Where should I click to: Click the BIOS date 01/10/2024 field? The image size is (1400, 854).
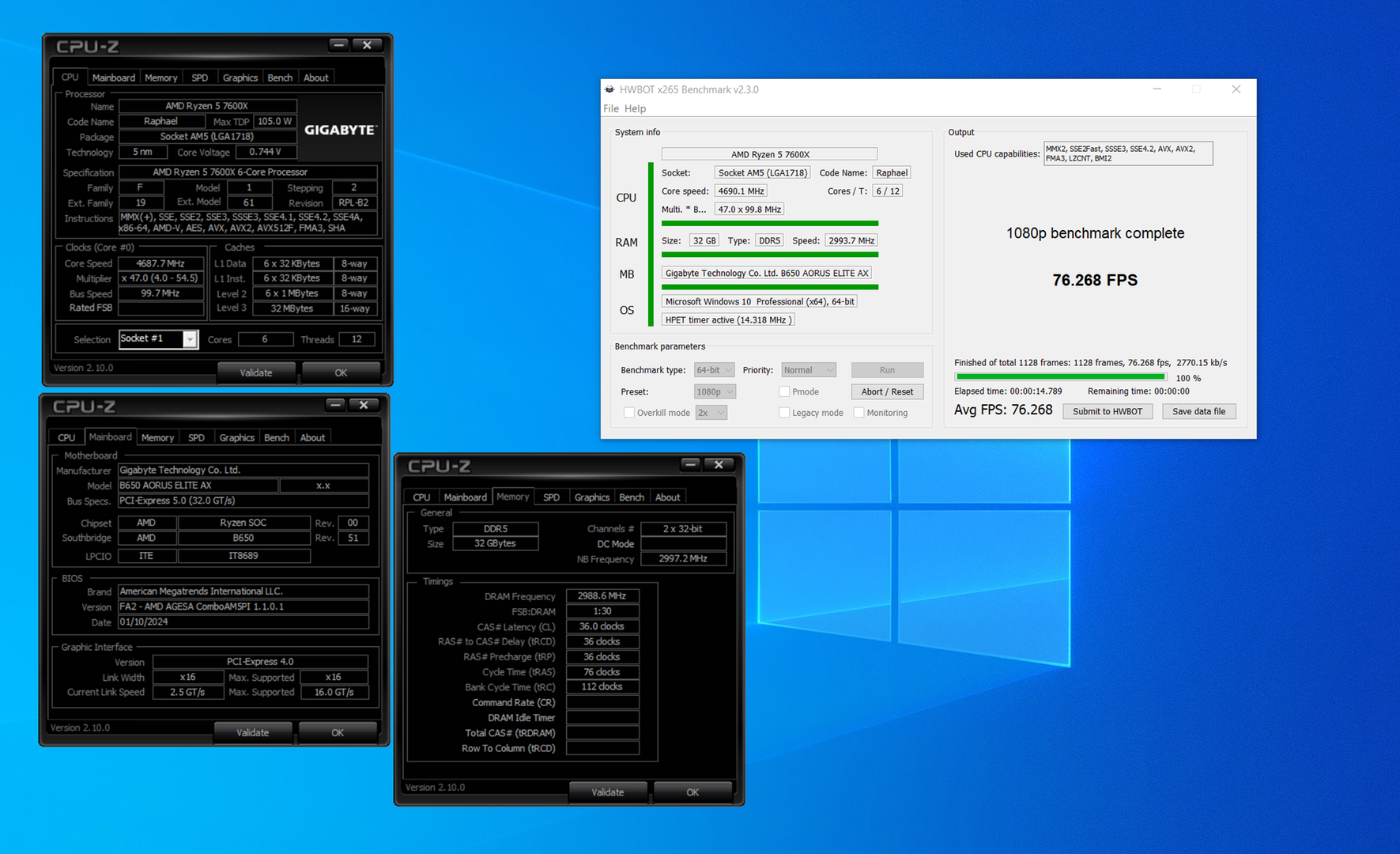coord(243,622)
